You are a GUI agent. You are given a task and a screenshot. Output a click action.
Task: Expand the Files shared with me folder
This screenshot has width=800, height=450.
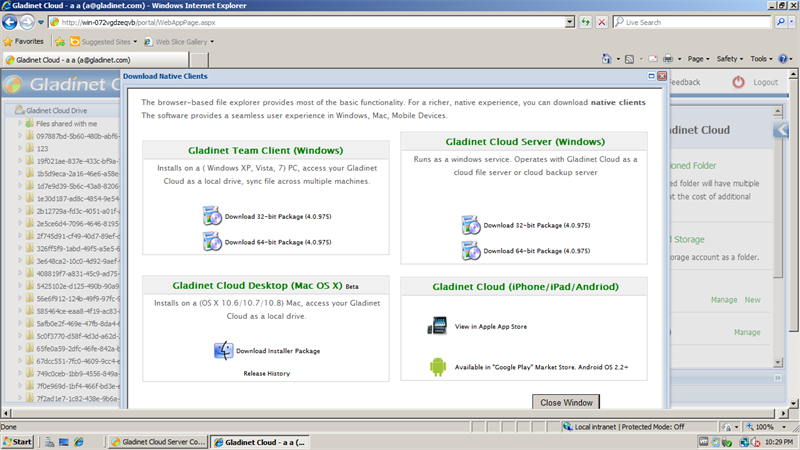coord(20,123)
